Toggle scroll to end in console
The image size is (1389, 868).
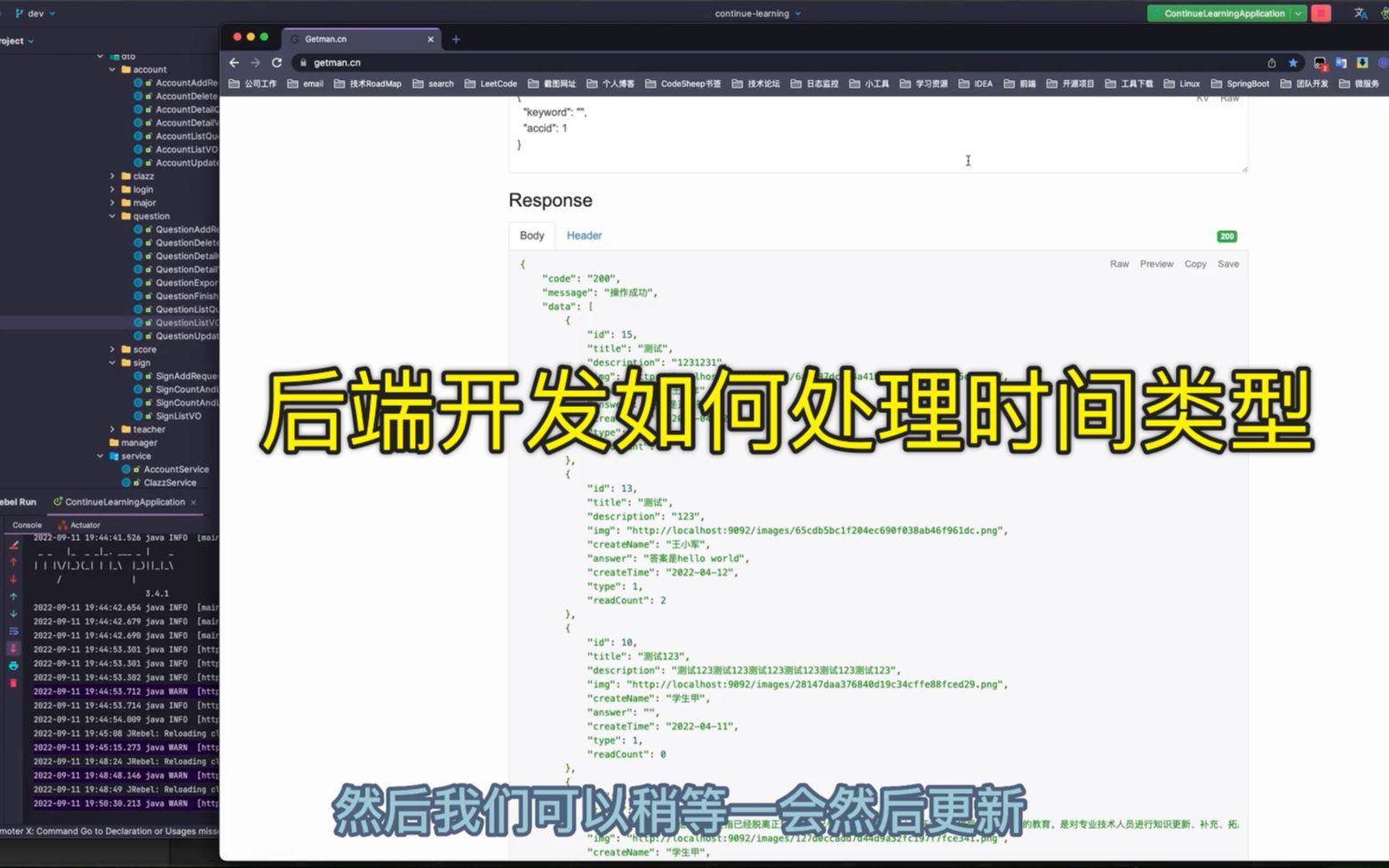13,649
